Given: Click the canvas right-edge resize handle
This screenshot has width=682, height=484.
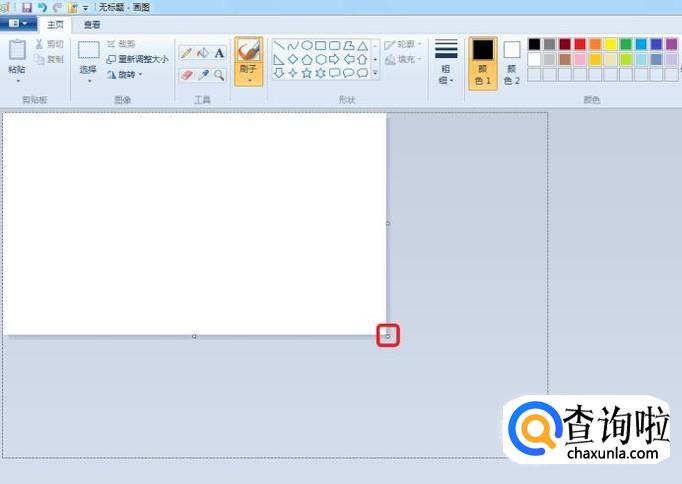Looking at the screenshot, I should click(x=388, y=224).
